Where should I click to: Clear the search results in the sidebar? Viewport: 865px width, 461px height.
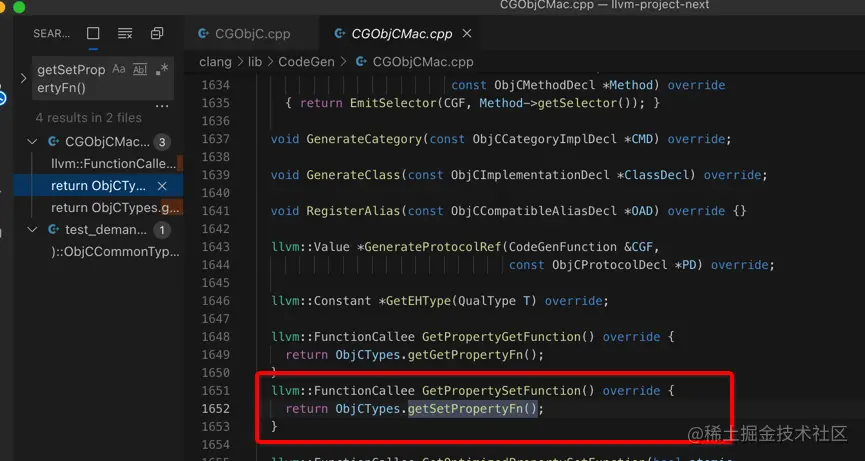(125, 34)
